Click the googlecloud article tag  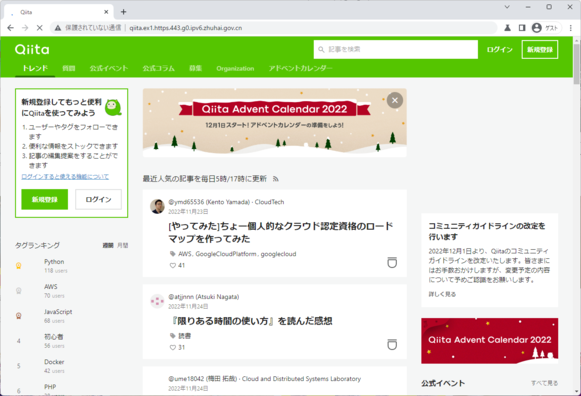point(278,254)
